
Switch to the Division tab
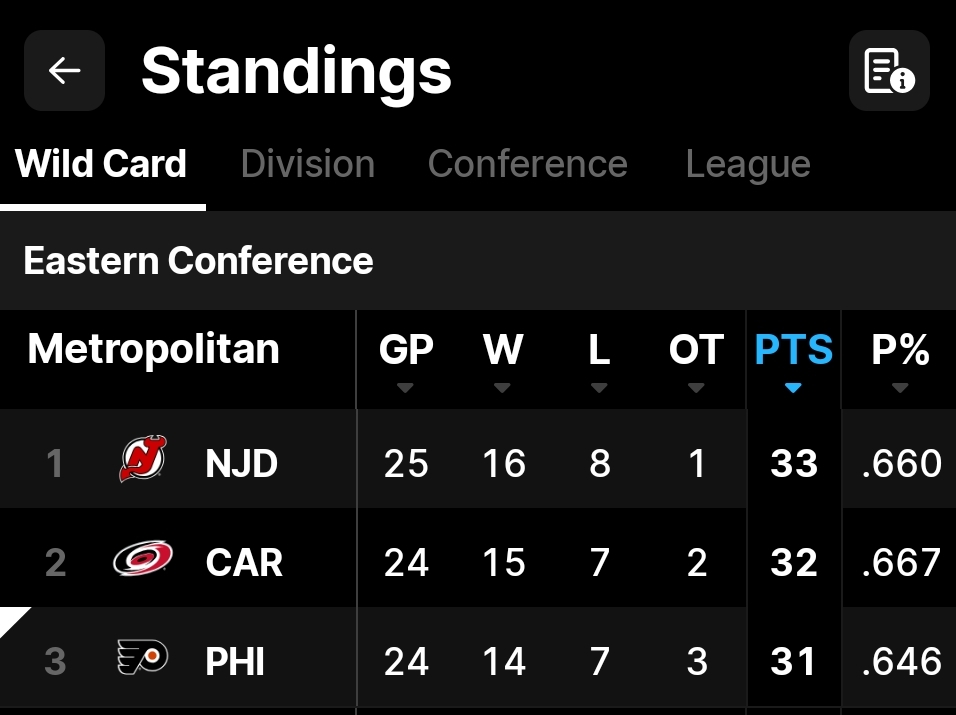pos(308,164)
